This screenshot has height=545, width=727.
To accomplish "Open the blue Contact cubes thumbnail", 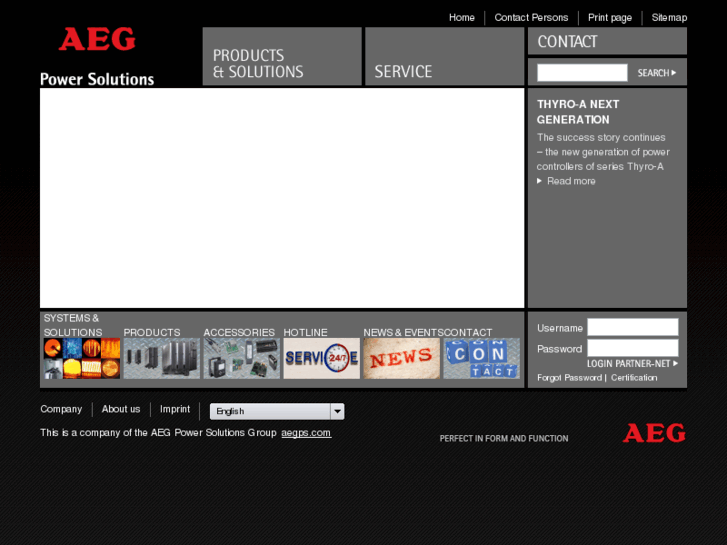I will coord(481,358).
